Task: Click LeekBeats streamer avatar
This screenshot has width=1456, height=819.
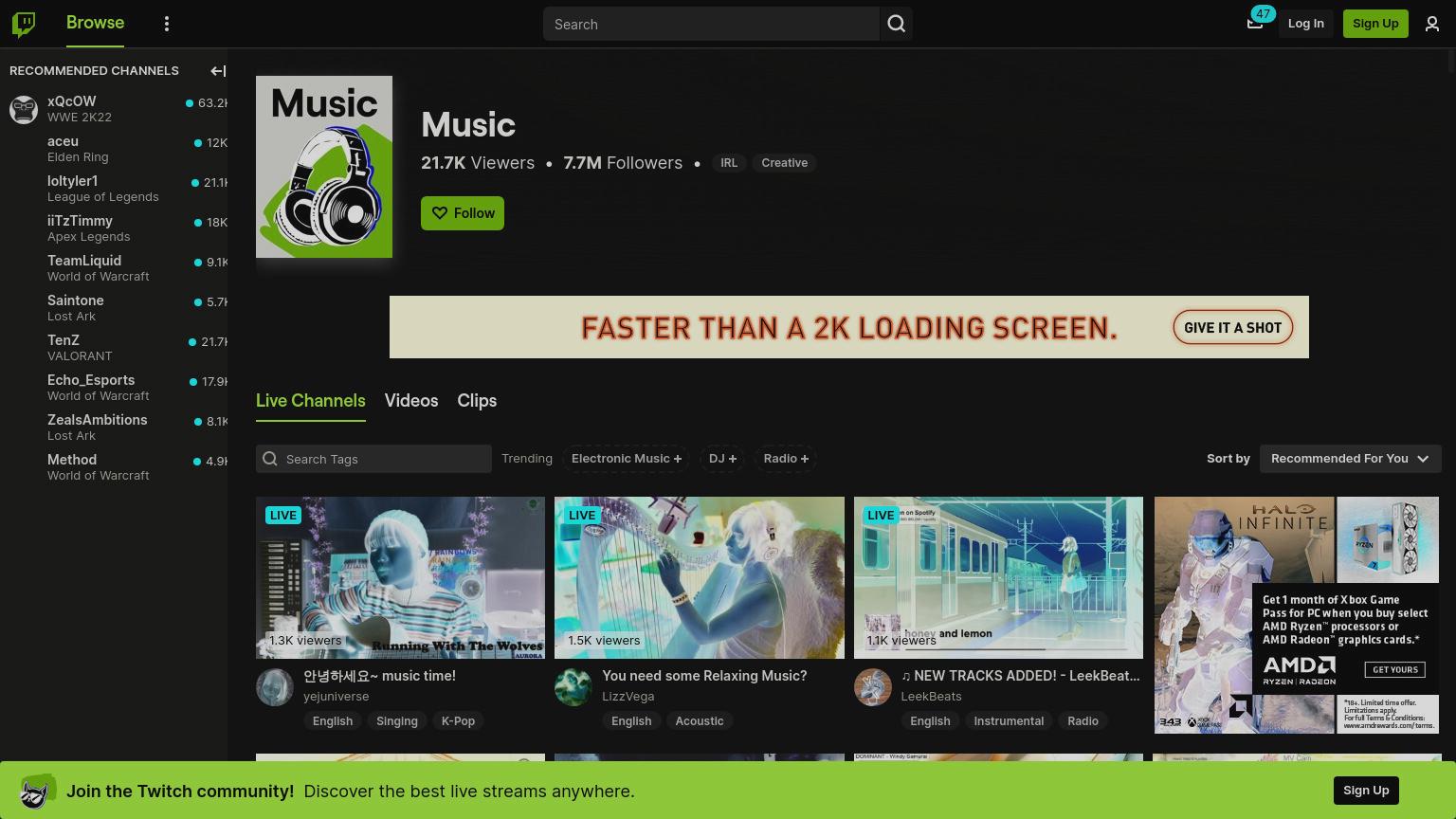Action: pos(873,687)
